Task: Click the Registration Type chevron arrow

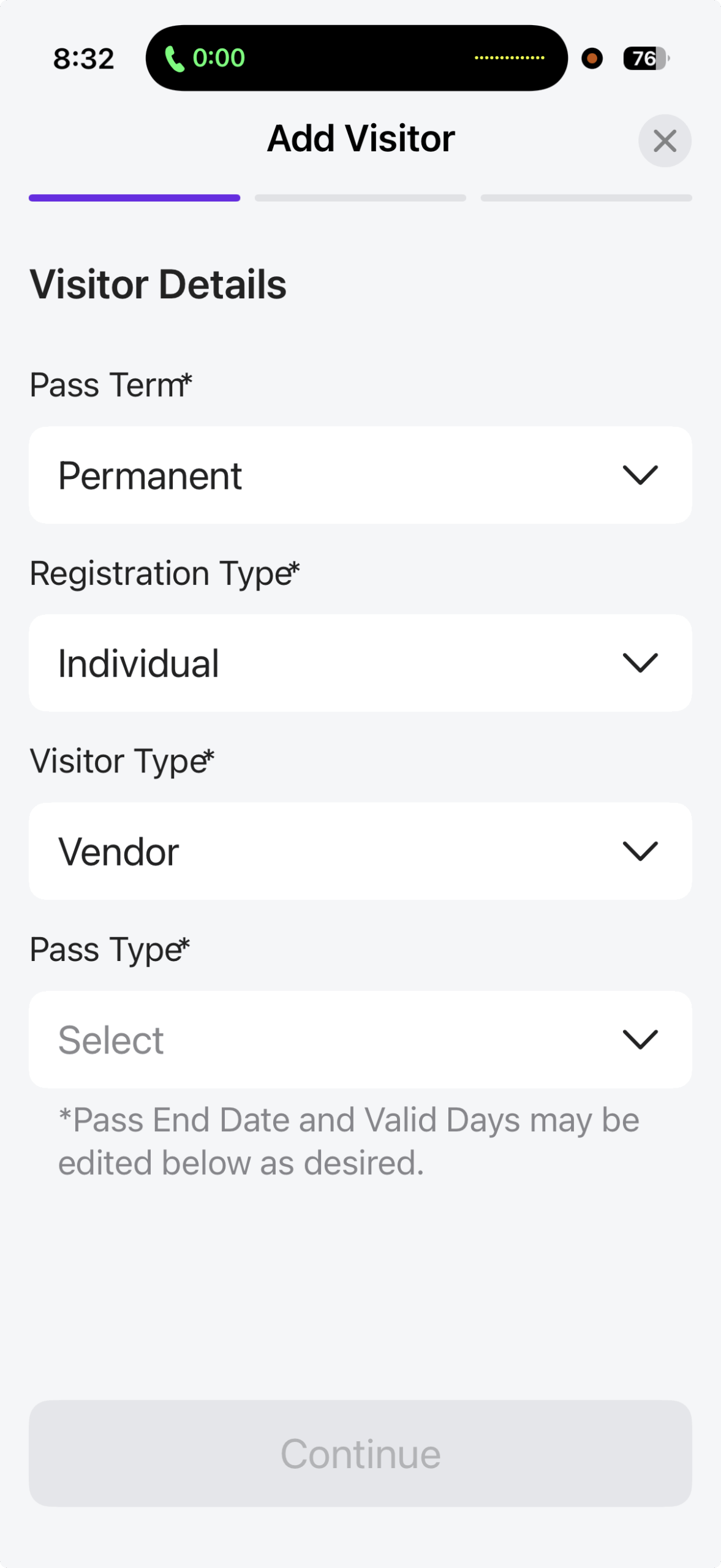Action: click(x=640, y=663)
